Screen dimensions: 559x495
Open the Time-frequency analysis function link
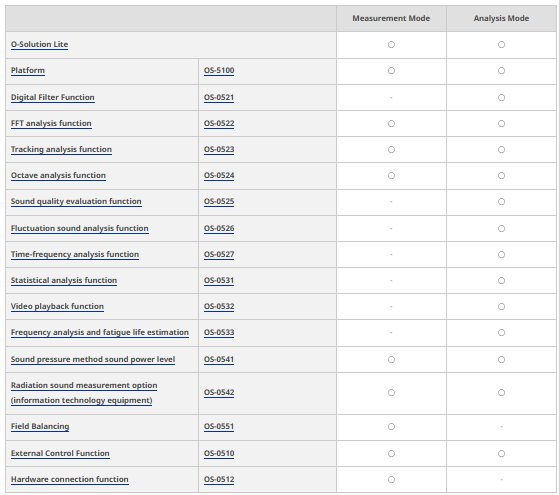click(x=75, y=255)
